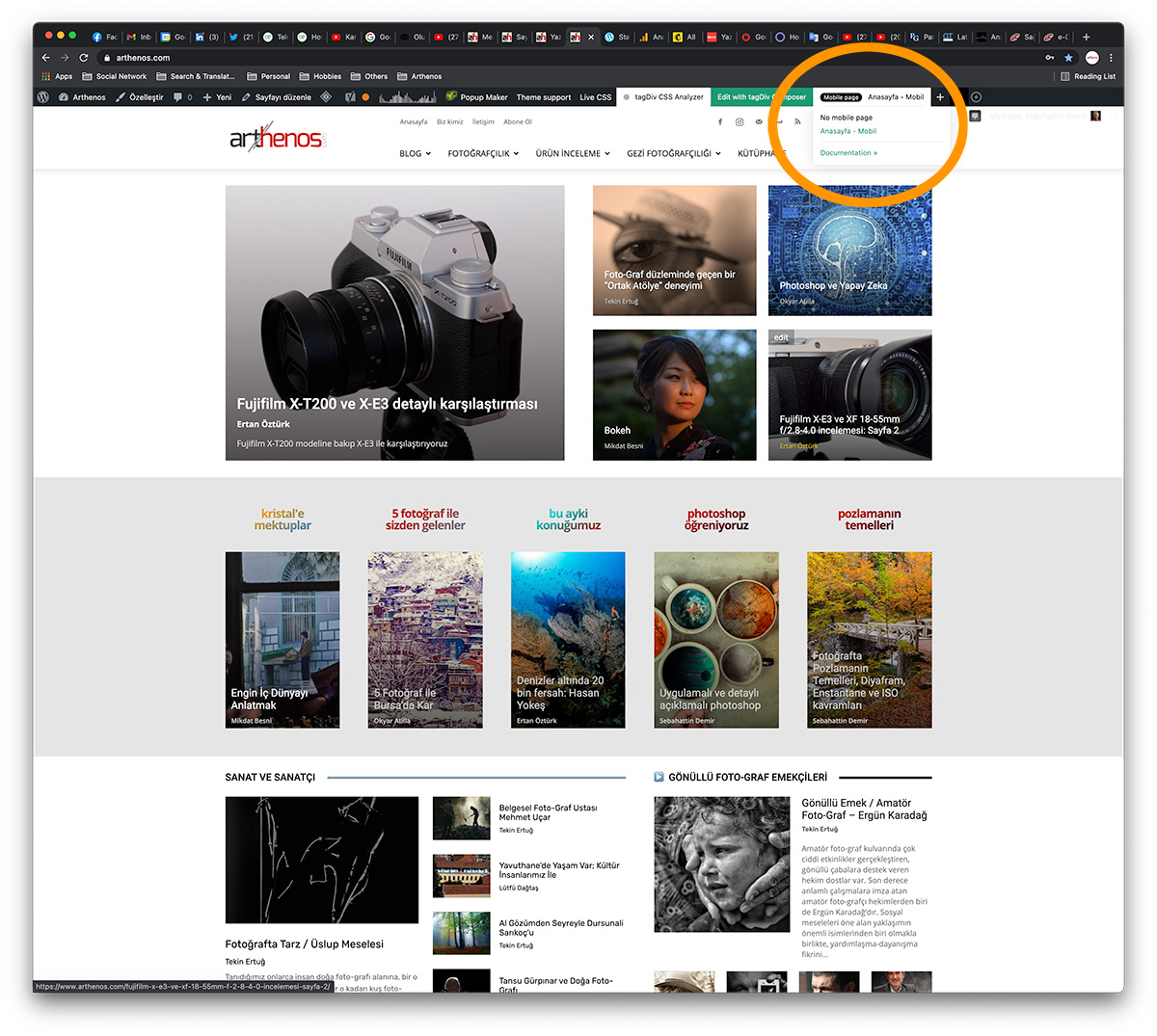1157x1036 pixels.
Task: Click the bookmark star in the address bar
Action: tap(1068, 58)
